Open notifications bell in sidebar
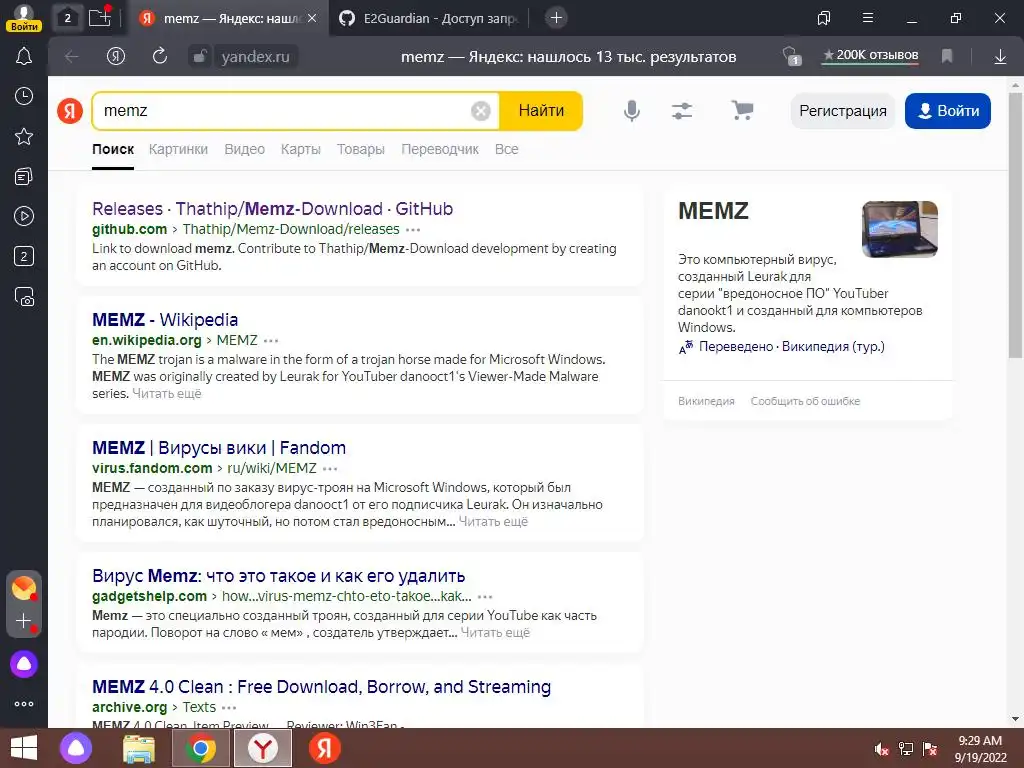 click(24, 56)
